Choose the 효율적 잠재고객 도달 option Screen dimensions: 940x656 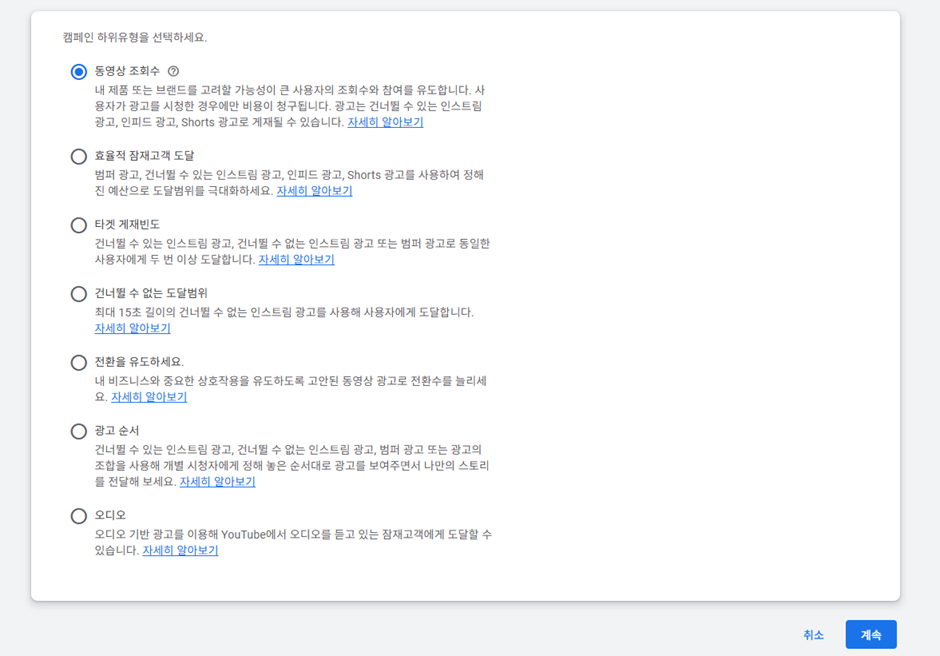[79, 157]
